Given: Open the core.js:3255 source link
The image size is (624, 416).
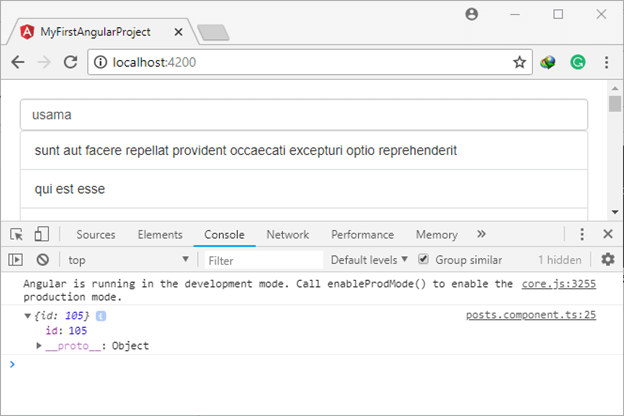Looking at the screenshot, I should [x=559, y=284].
